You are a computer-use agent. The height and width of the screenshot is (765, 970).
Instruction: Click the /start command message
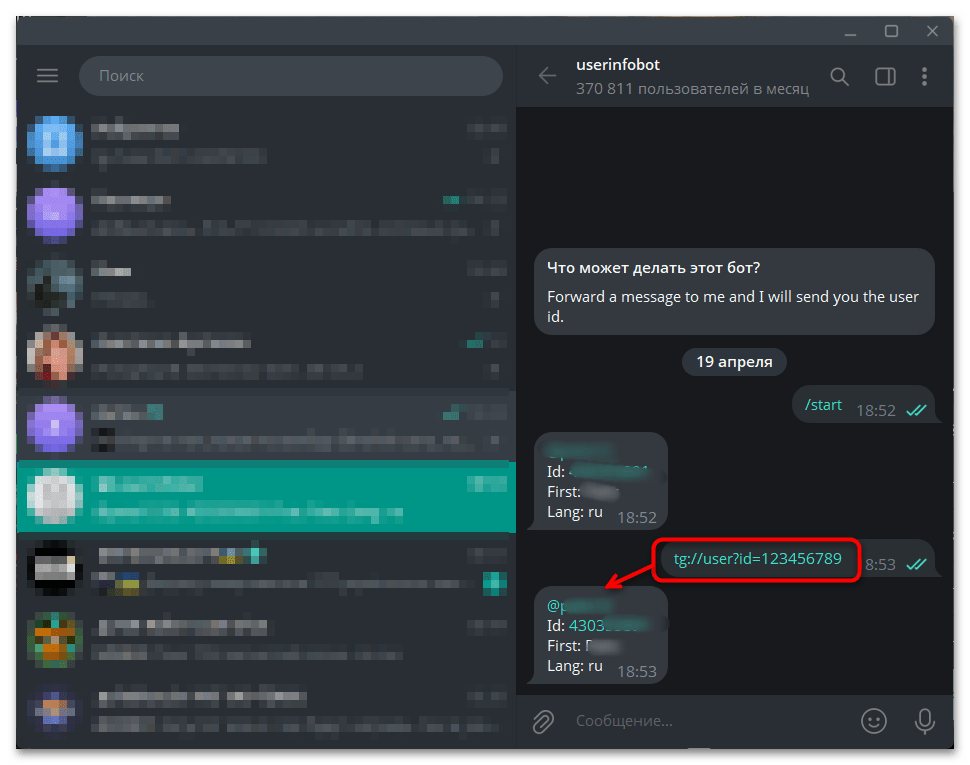click(x=823, y=405)
